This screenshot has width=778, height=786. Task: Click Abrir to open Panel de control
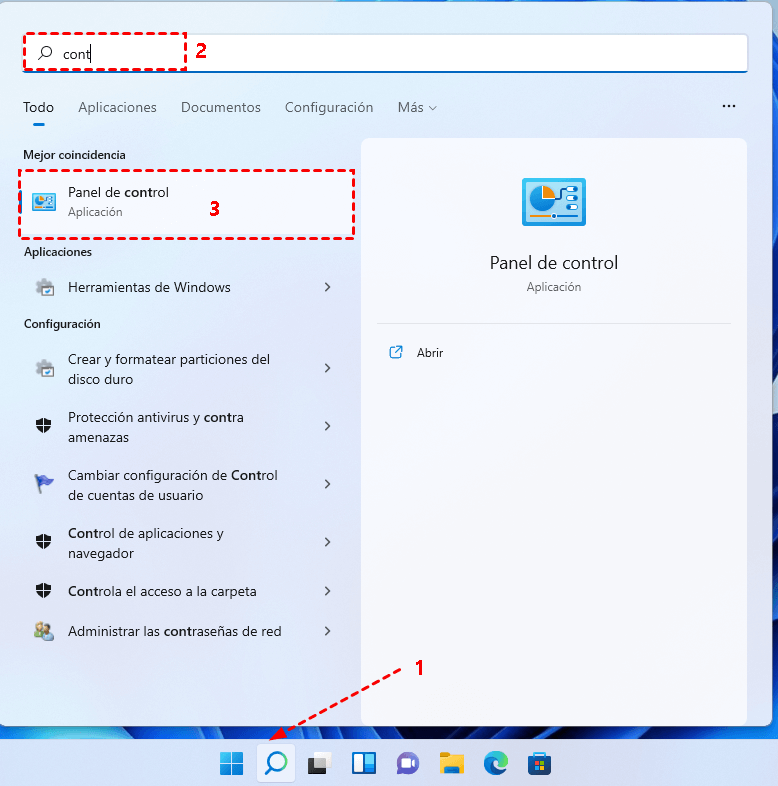point(429,353)
